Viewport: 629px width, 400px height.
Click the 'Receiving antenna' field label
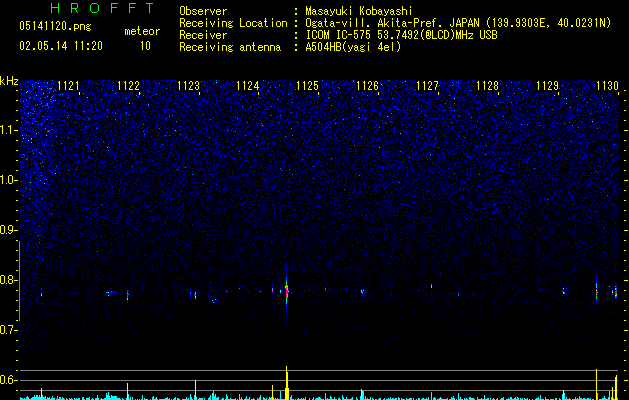click(230, 47)
